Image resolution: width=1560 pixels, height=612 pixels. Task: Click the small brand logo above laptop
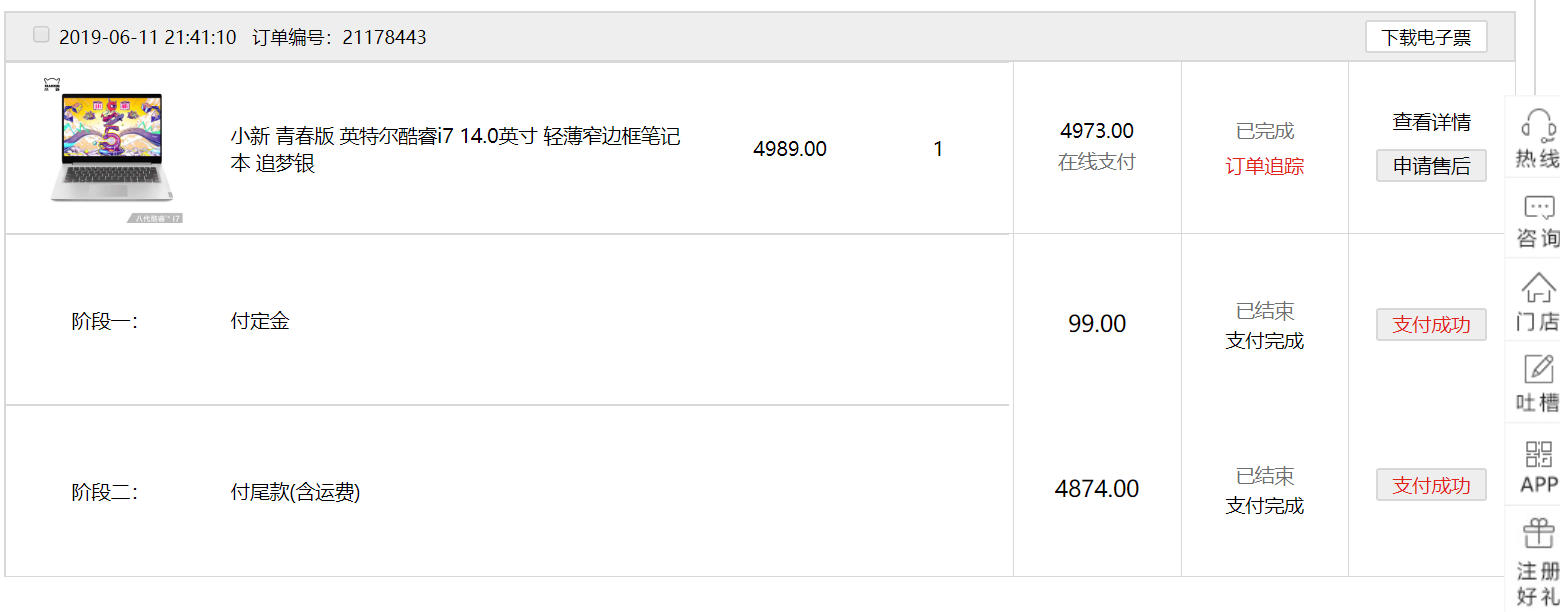point(52,85)
